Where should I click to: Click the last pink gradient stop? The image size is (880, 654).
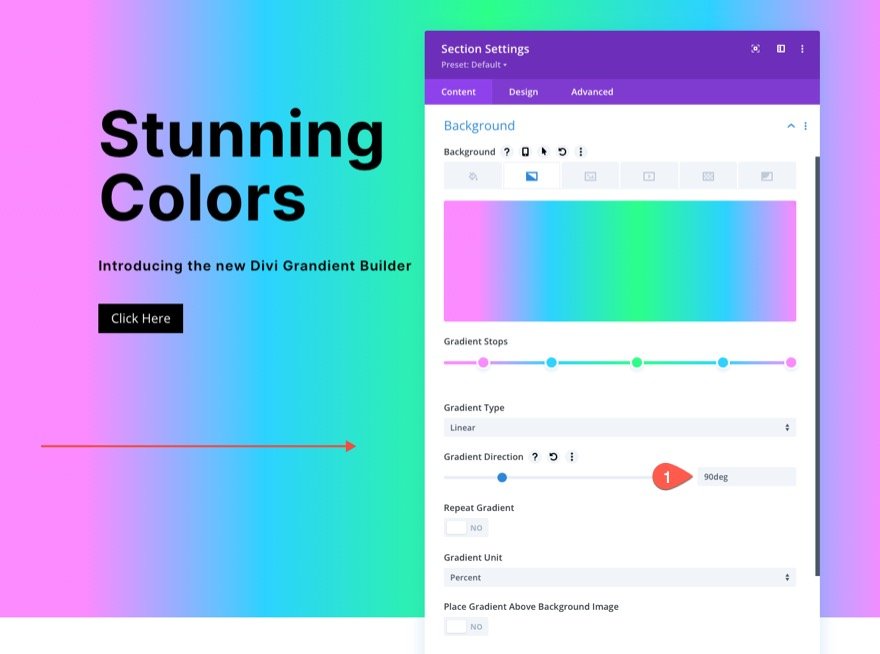[791, 363]
